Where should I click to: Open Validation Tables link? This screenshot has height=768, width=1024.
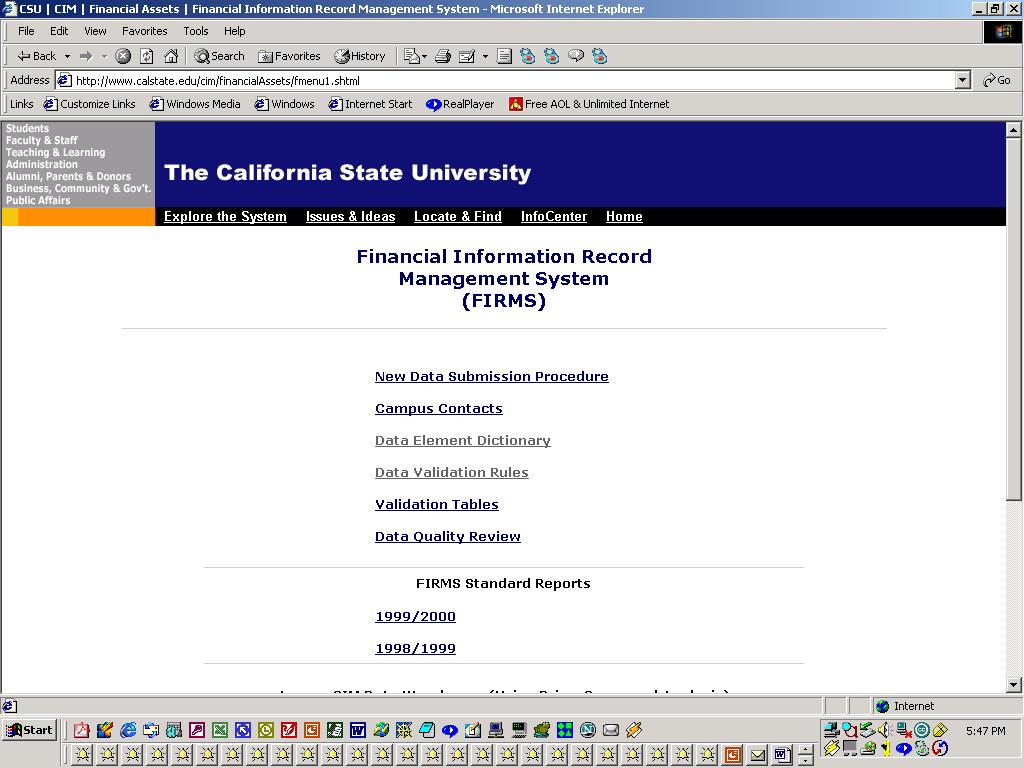pyautogui.click(x=437, y=505)
